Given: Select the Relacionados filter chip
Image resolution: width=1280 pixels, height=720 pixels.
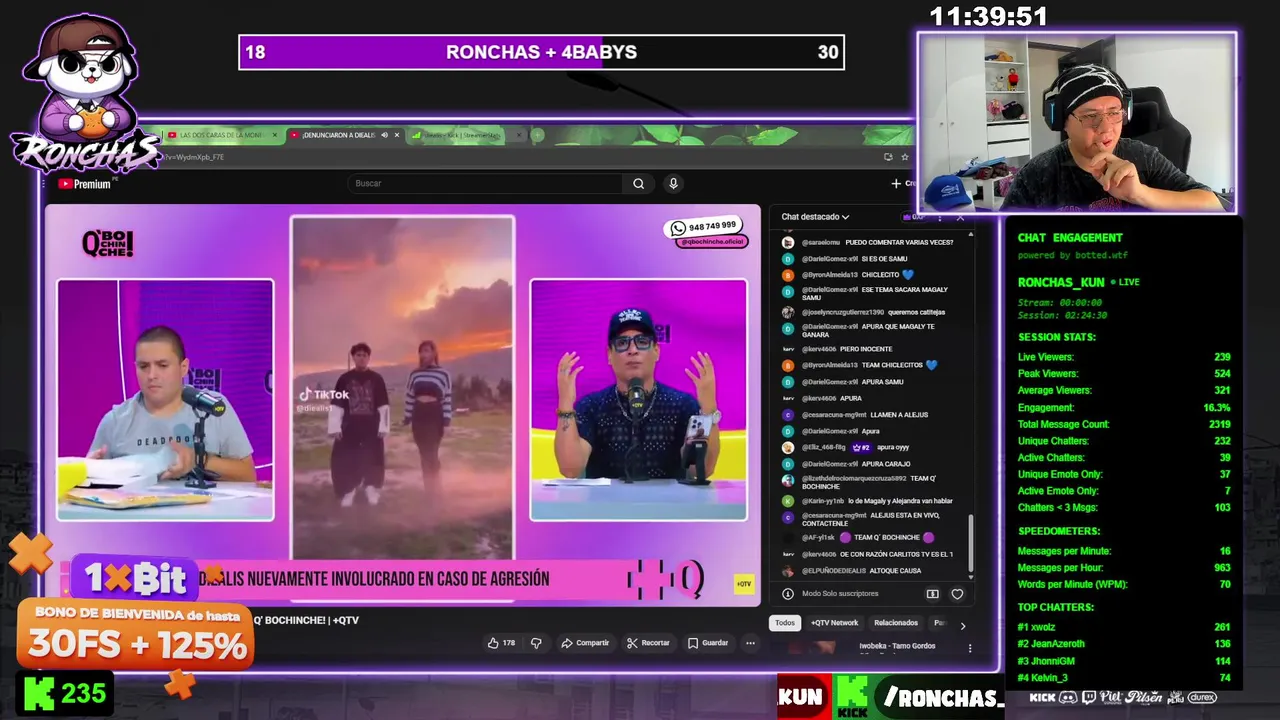Looking at the screenshot, I should pyautogui.click(x=896, y=623).
